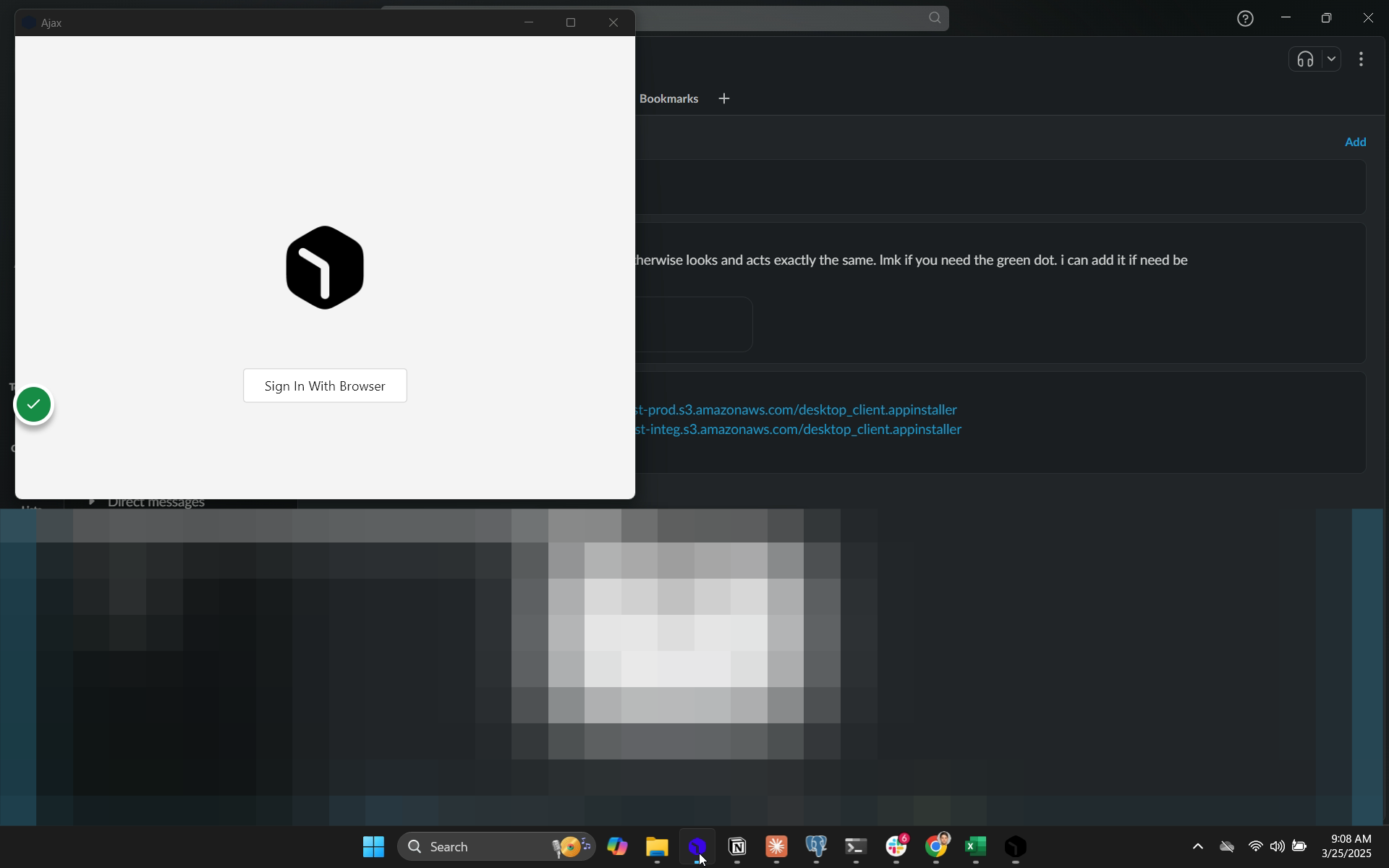Open Slack more actions vertical dots
Screen dimensions: 1389x868
point(1361,59)
